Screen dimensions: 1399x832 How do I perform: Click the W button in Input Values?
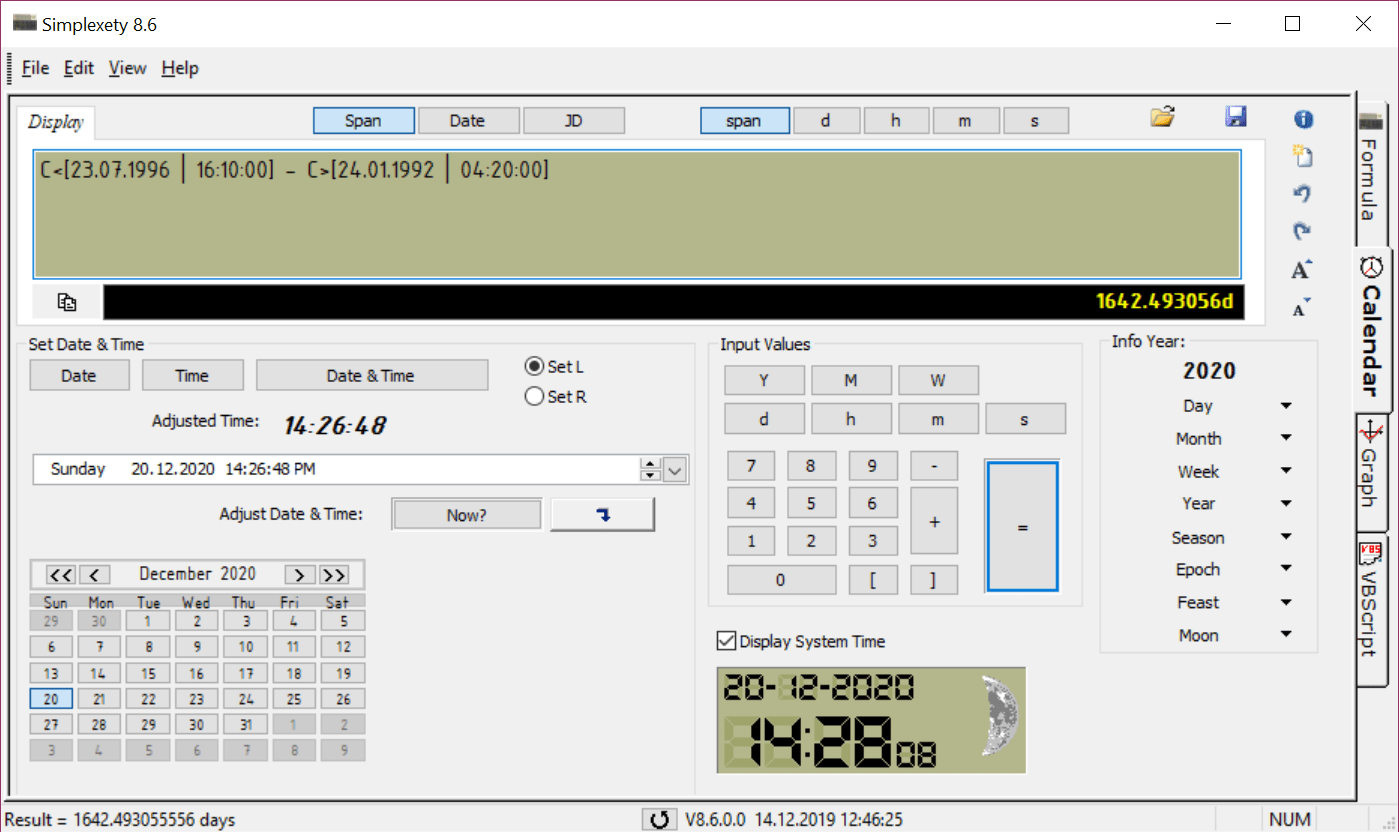[x=938, y=381]
